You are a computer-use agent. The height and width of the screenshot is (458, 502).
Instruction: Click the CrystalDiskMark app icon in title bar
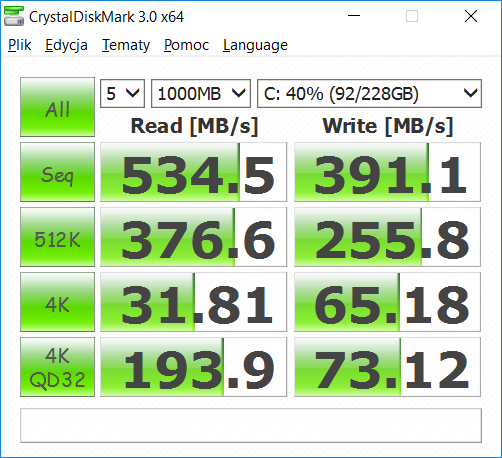(x=14, y=16)
